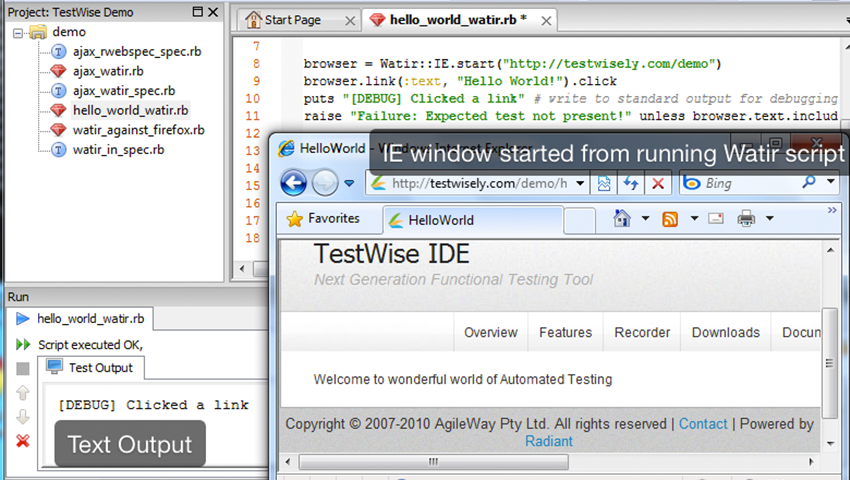Click the Contact link in footer
This screenshot has width=850, height=480.
703,424
